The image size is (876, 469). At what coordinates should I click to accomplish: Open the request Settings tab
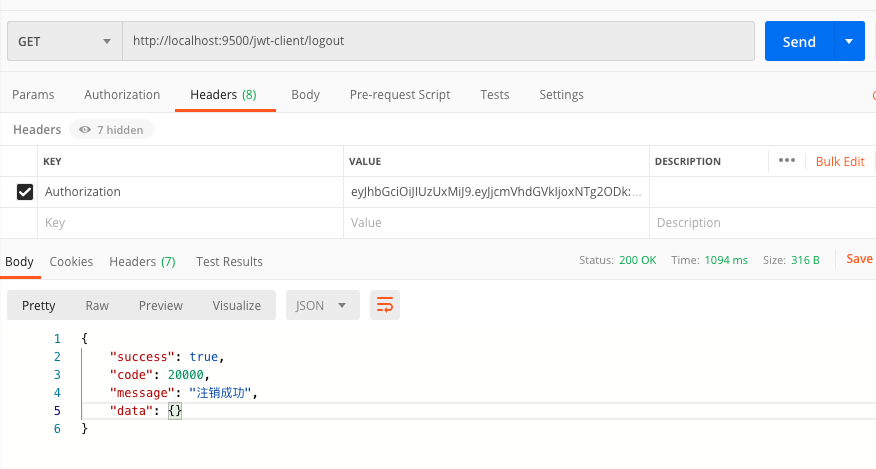(561, 95)
